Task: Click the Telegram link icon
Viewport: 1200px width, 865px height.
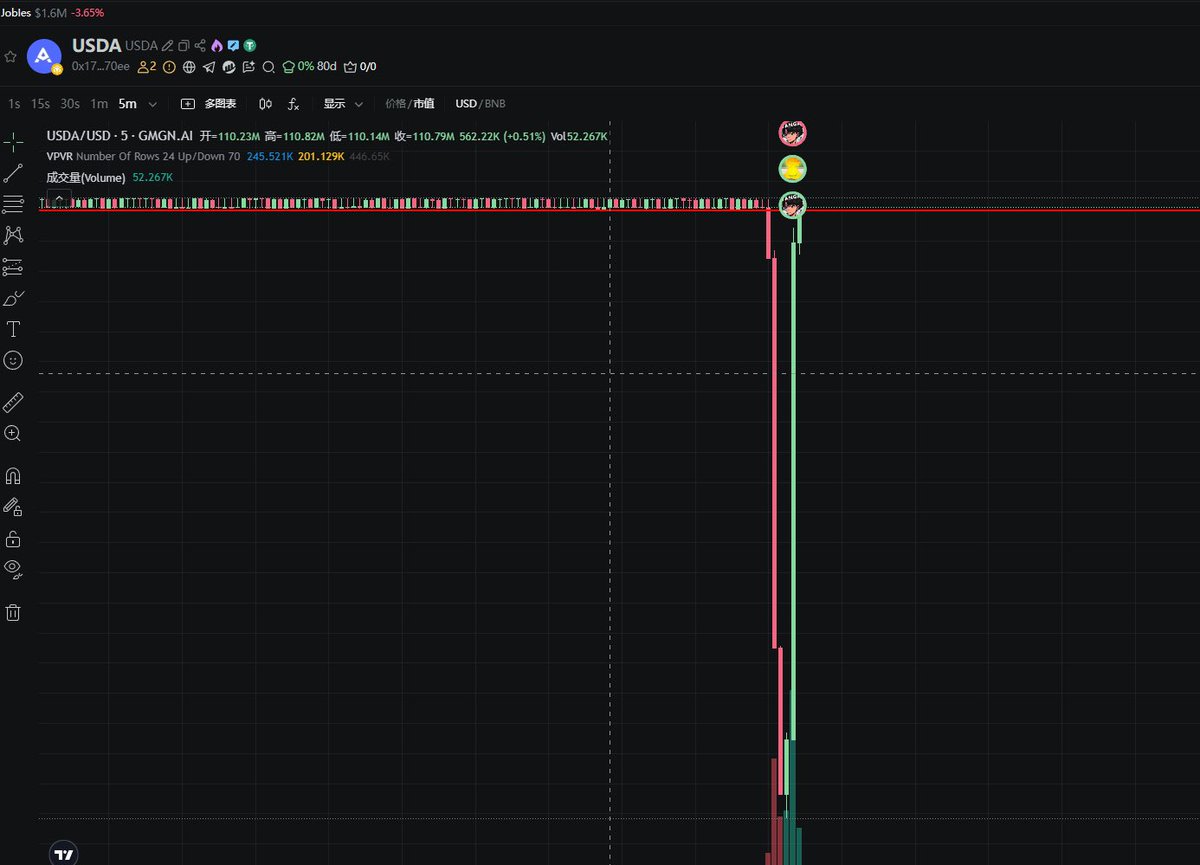Action: pyautogui.click(x=209, y=67)
